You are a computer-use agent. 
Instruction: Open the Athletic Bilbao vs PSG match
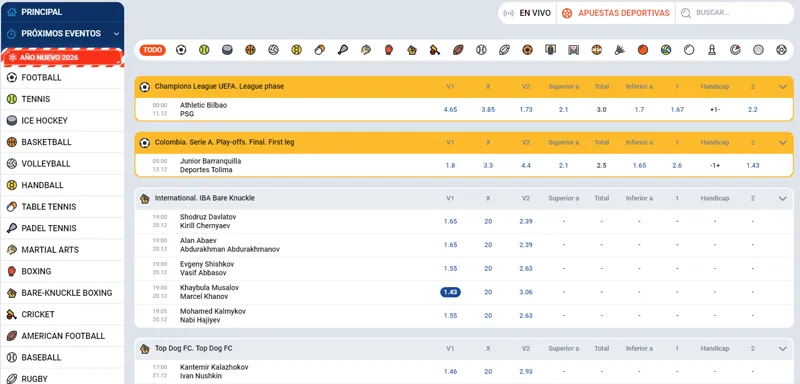point(204,110)
